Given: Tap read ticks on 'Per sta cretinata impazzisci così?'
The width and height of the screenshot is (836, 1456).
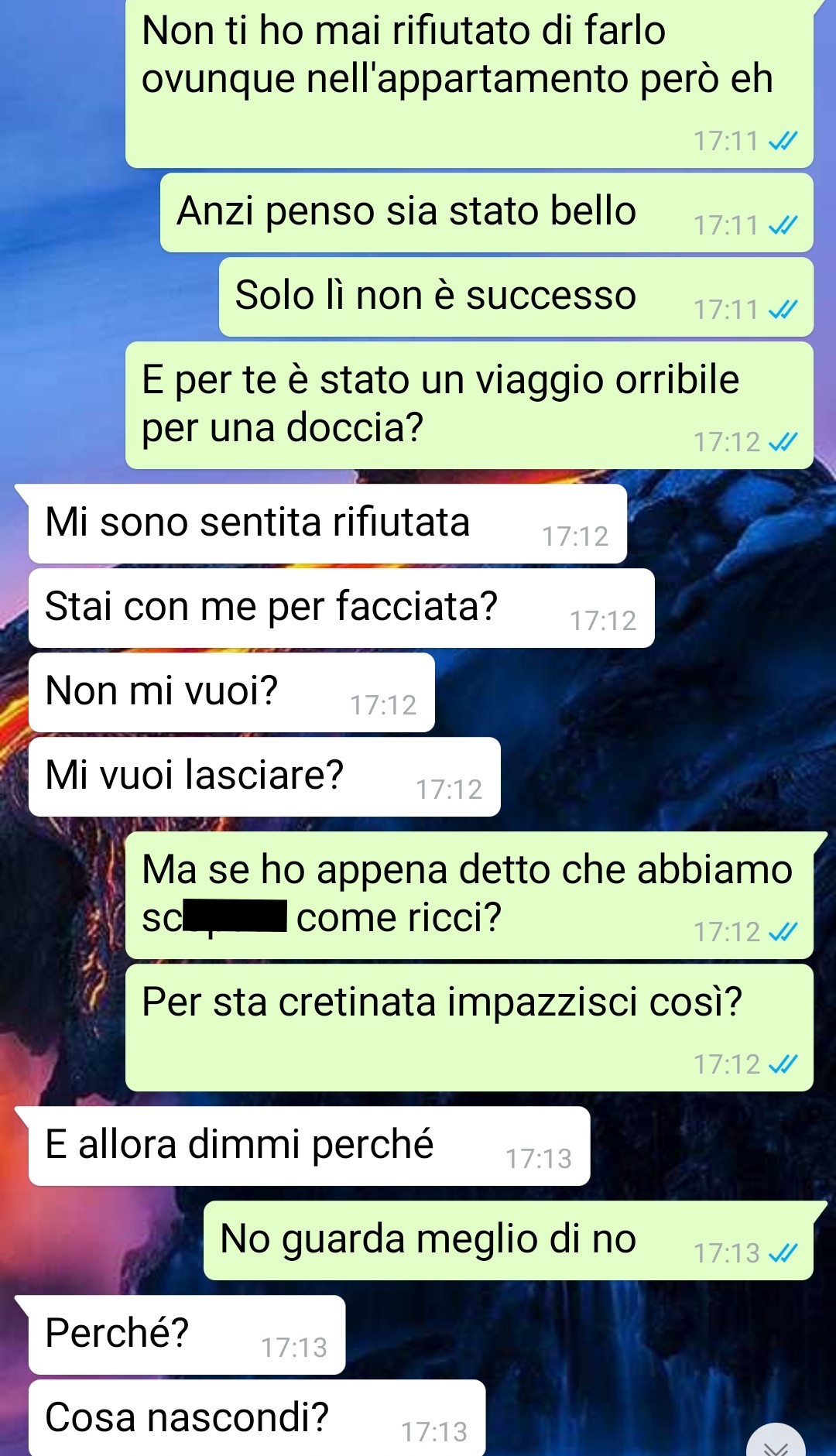Looking at the screenshot, I should click(783, 1064).
